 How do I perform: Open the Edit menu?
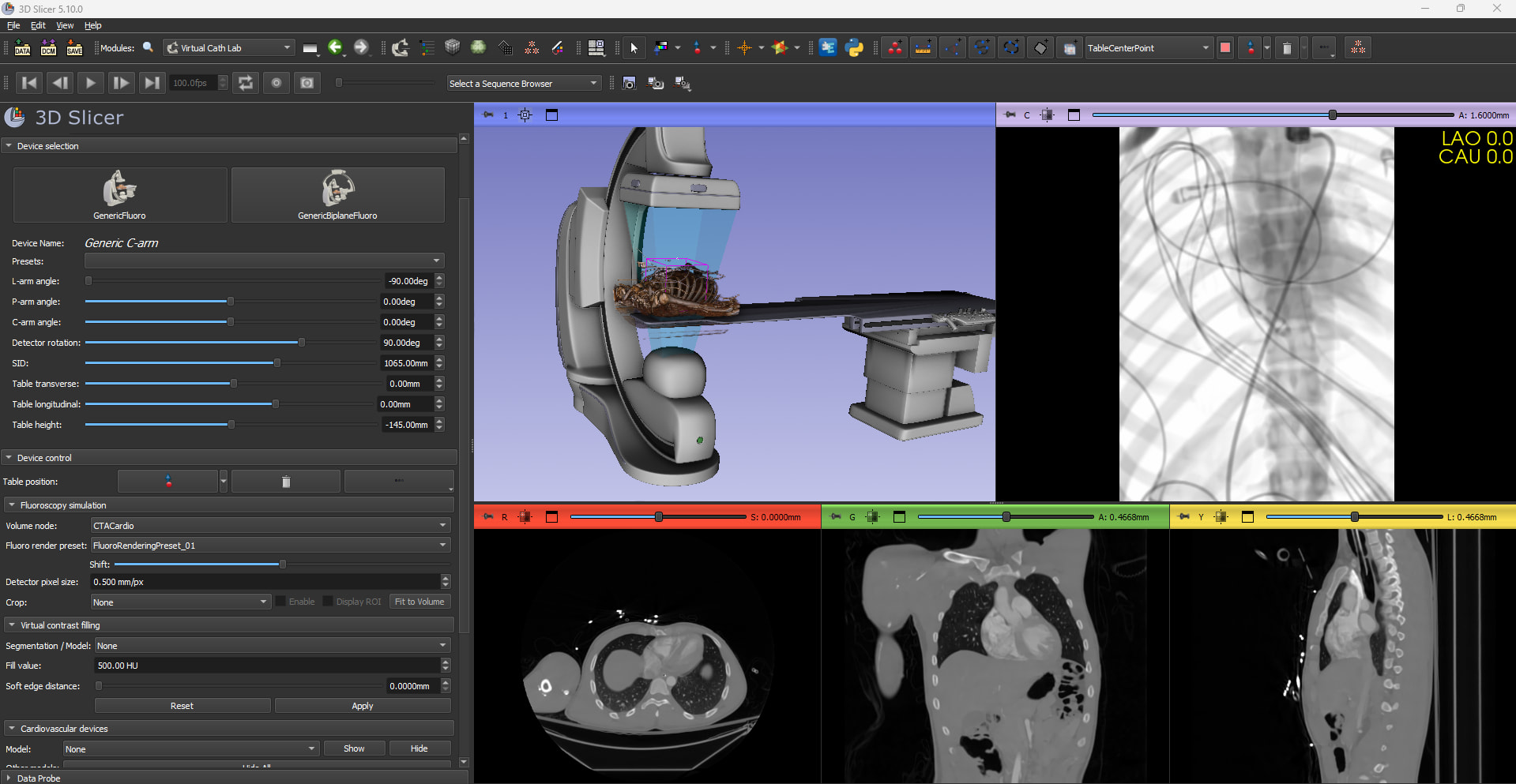click(38, 25)
